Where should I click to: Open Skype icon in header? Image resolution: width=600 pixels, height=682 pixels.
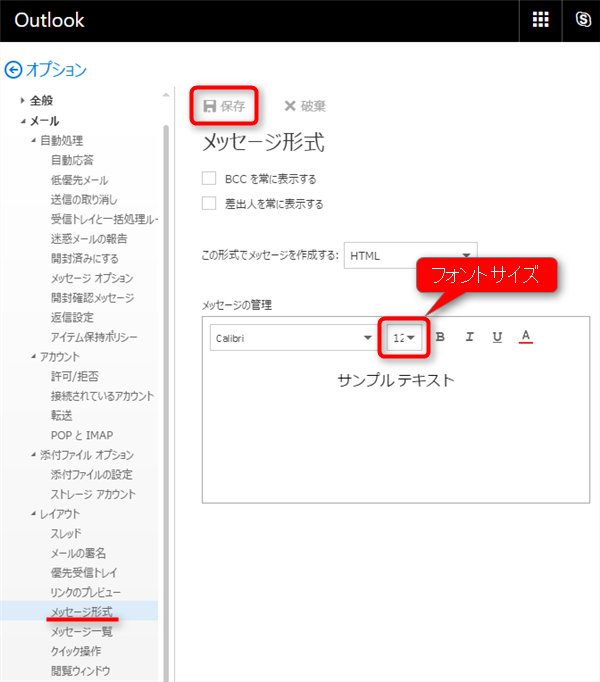(583, 20)
